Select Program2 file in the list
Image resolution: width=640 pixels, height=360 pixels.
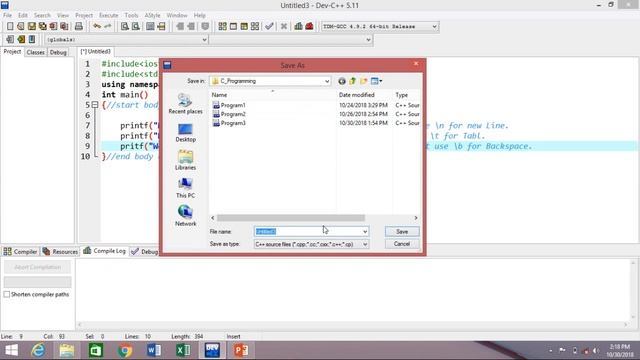tap(229, 114)
